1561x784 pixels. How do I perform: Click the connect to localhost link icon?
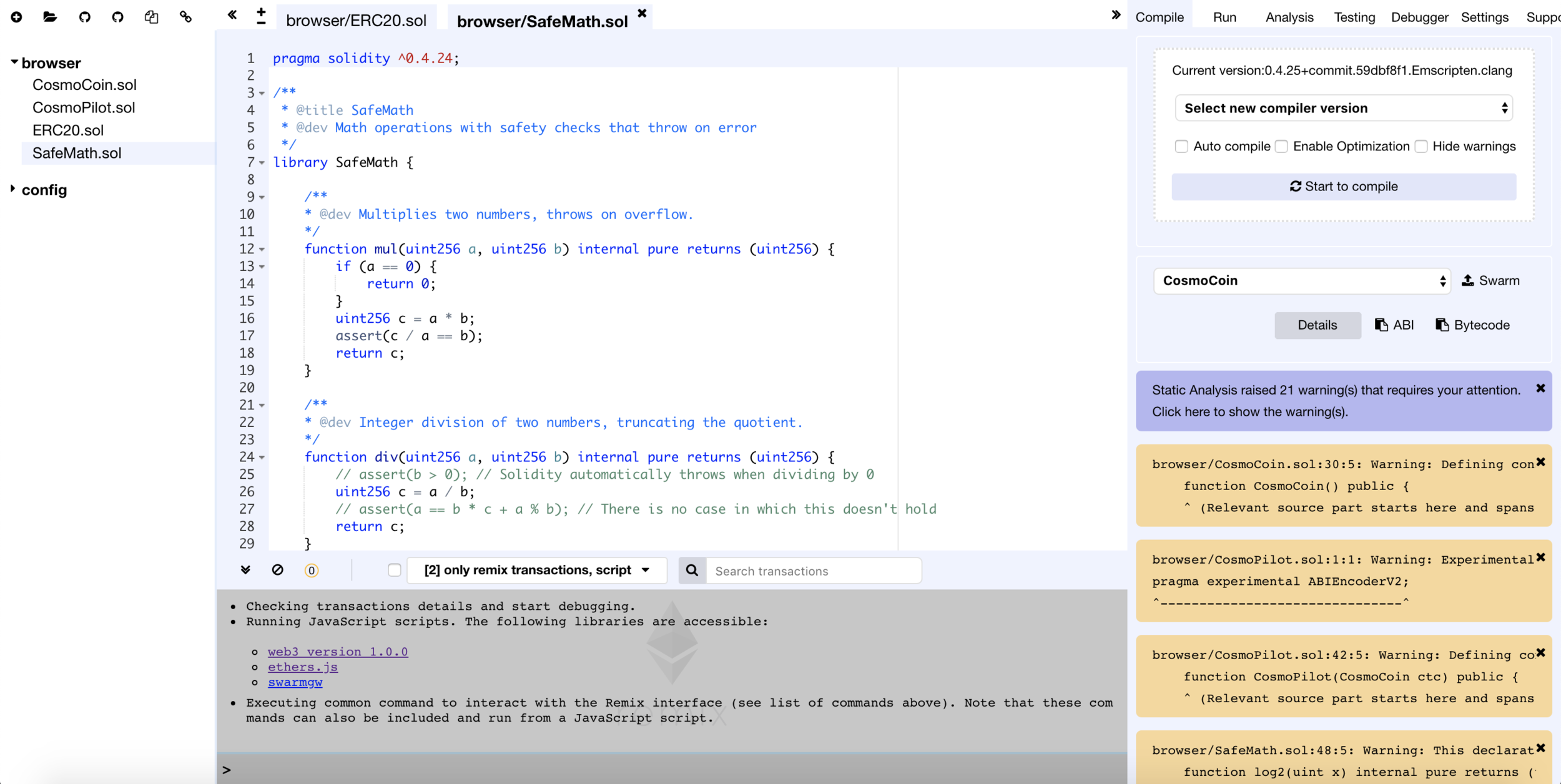tap(185, 17)
